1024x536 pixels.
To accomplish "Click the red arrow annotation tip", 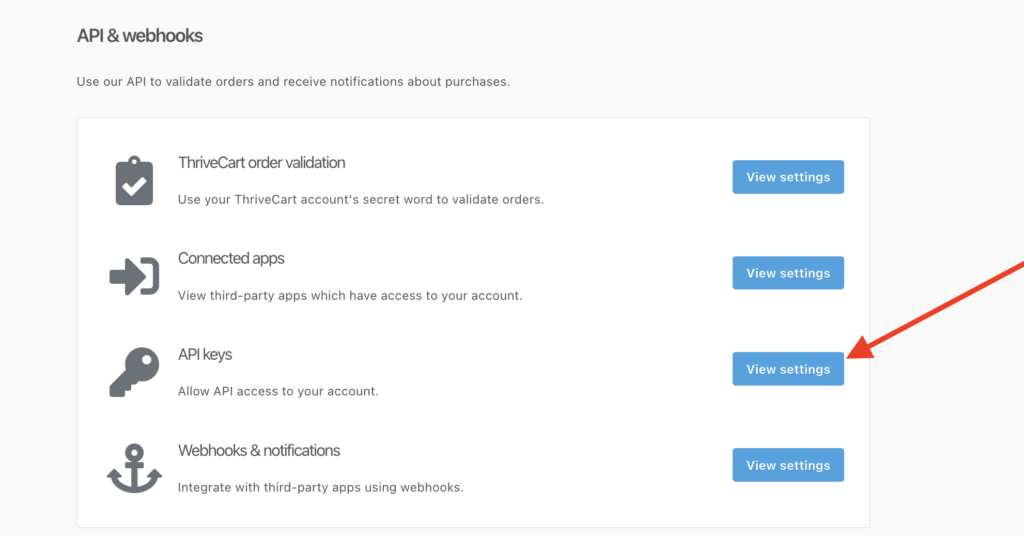I will (850, 355).
